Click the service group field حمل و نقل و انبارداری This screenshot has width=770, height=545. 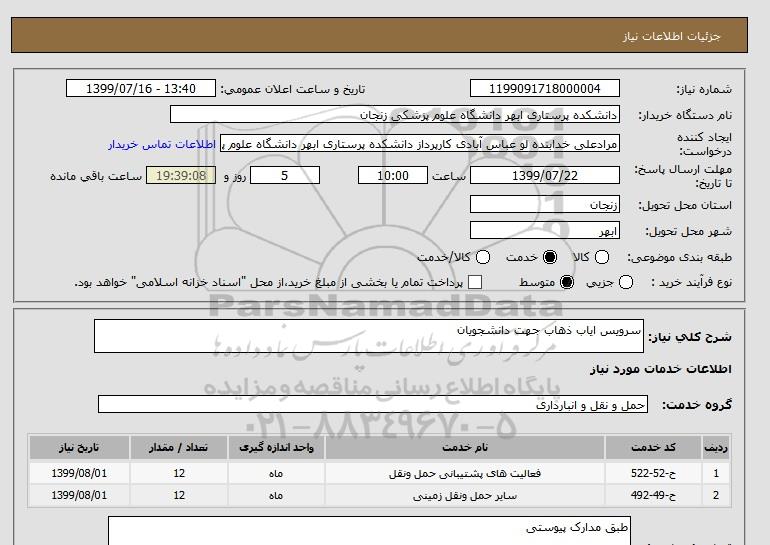click(373, 404)
